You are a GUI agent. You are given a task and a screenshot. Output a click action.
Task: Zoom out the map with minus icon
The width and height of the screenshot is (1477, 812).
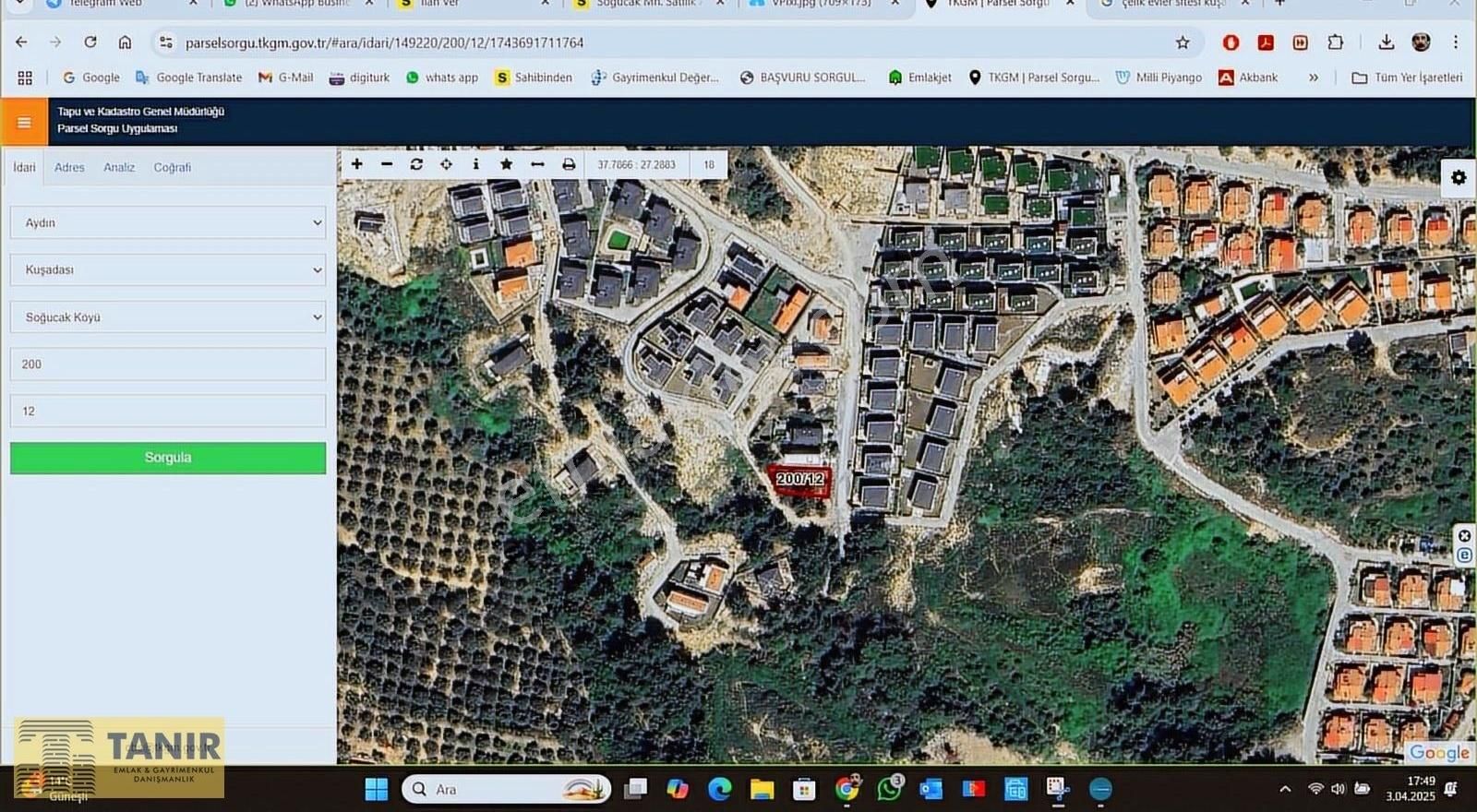pos(387,164)
